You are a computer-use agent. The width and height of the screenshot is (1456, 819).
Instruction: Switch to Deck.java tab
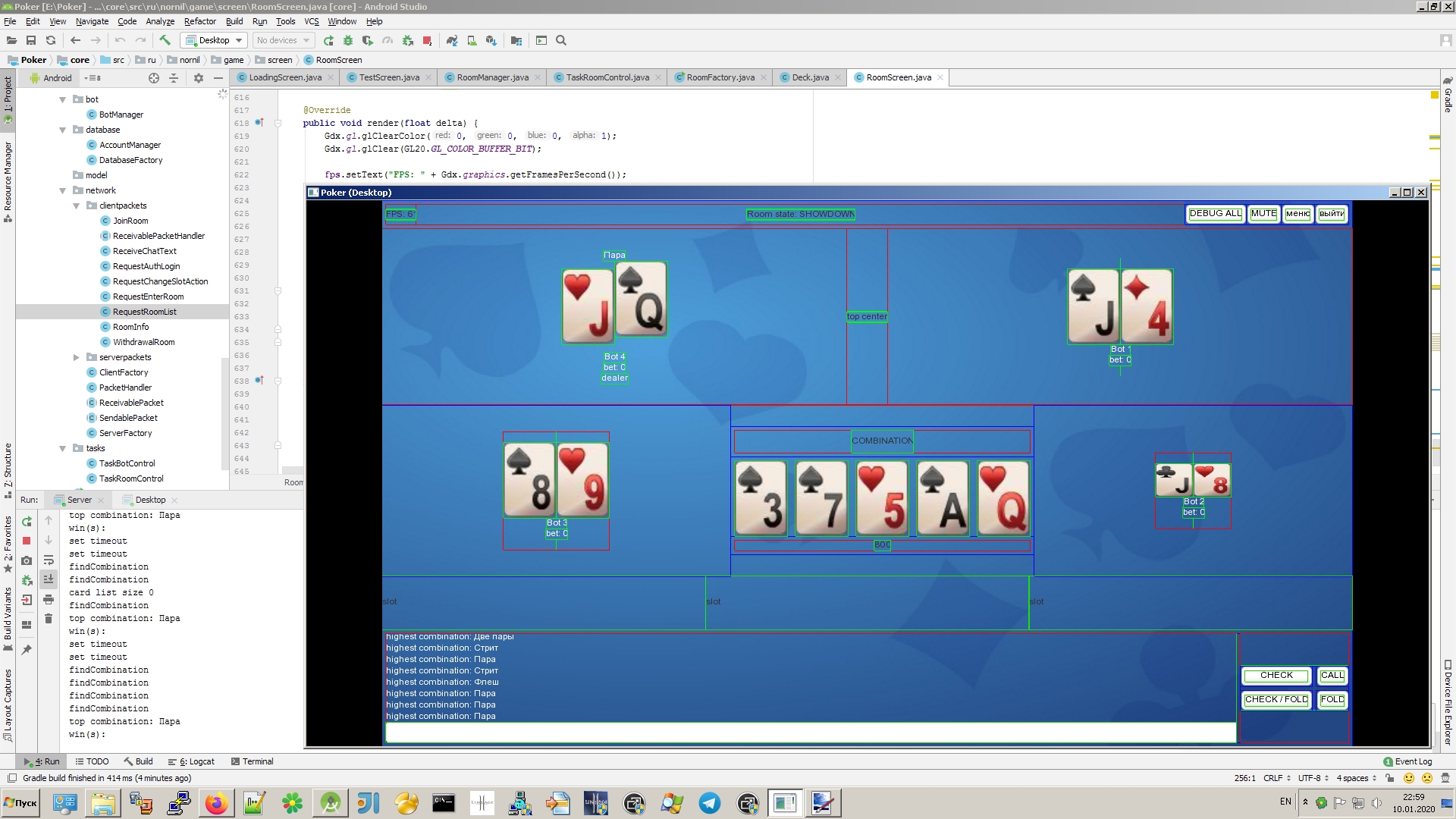(810, 77)
